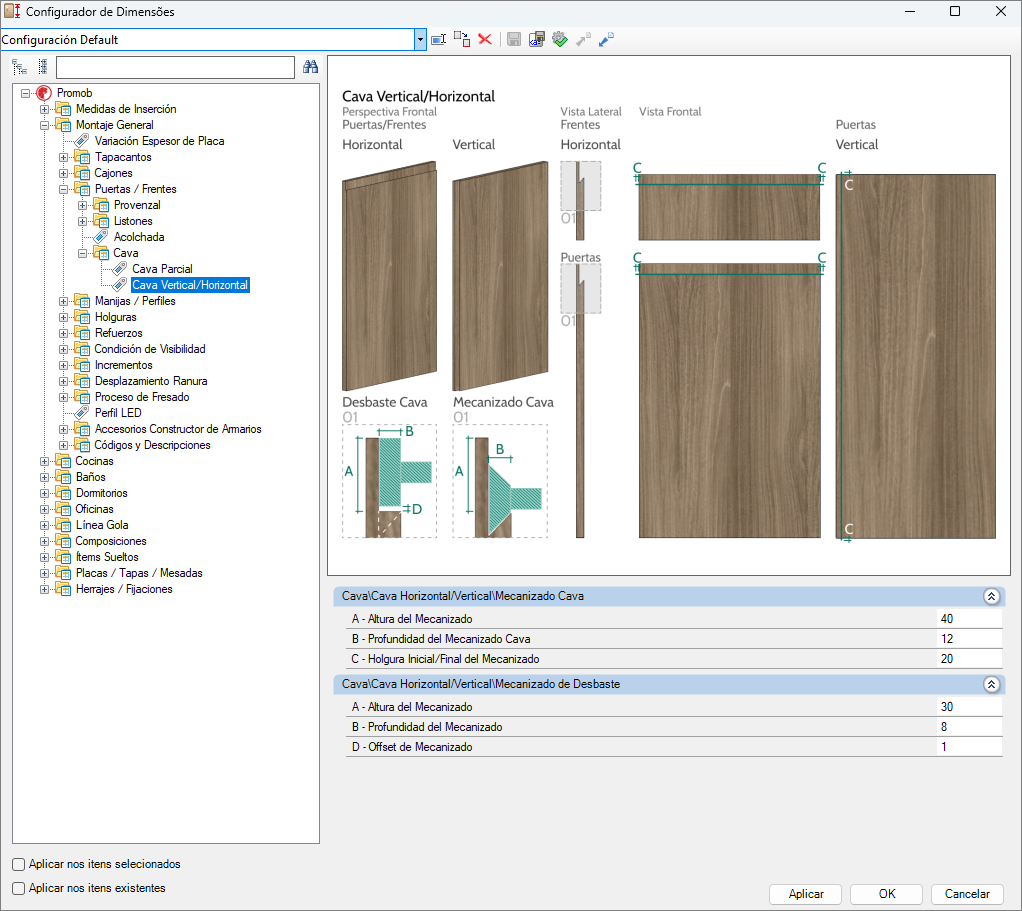1022x911 pixels.
Task: Click the blue arrow export icon
Action: pyautogui.click(x=606, y=39)
